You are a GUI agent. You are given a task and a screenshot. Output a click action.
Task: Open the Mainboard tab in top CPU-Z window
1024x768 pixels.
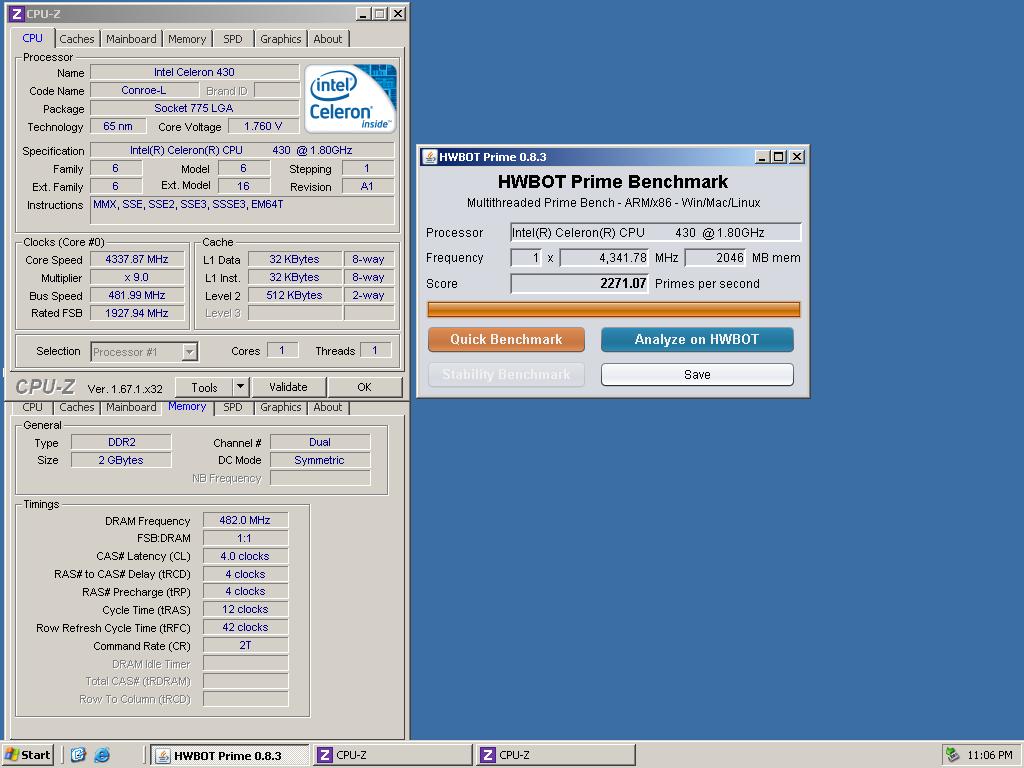131,39
